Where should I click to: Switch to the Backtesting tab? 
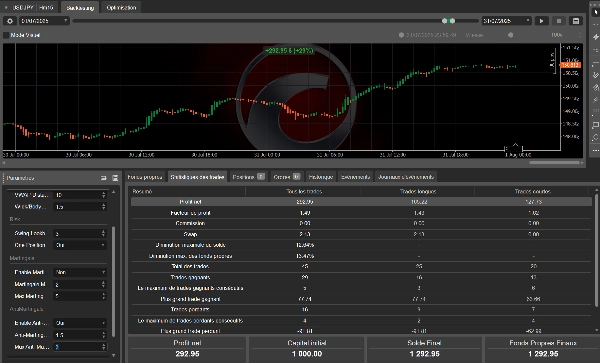(x=80, y=8)
